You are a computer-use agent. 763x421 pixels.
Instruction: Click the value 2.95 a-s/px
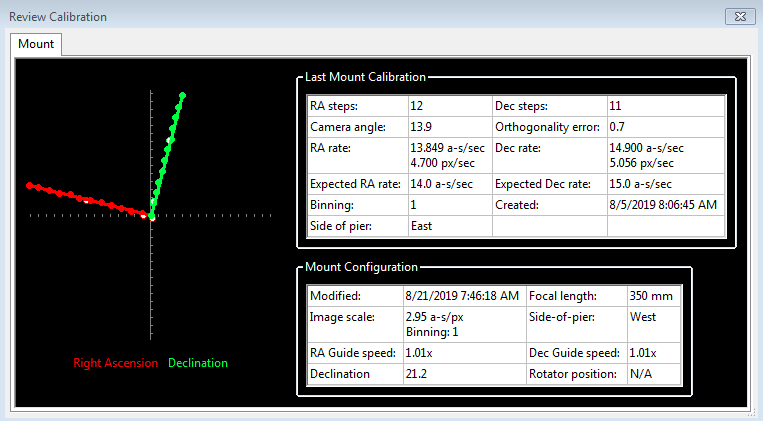pyautogui.click(x=434, y=317)
